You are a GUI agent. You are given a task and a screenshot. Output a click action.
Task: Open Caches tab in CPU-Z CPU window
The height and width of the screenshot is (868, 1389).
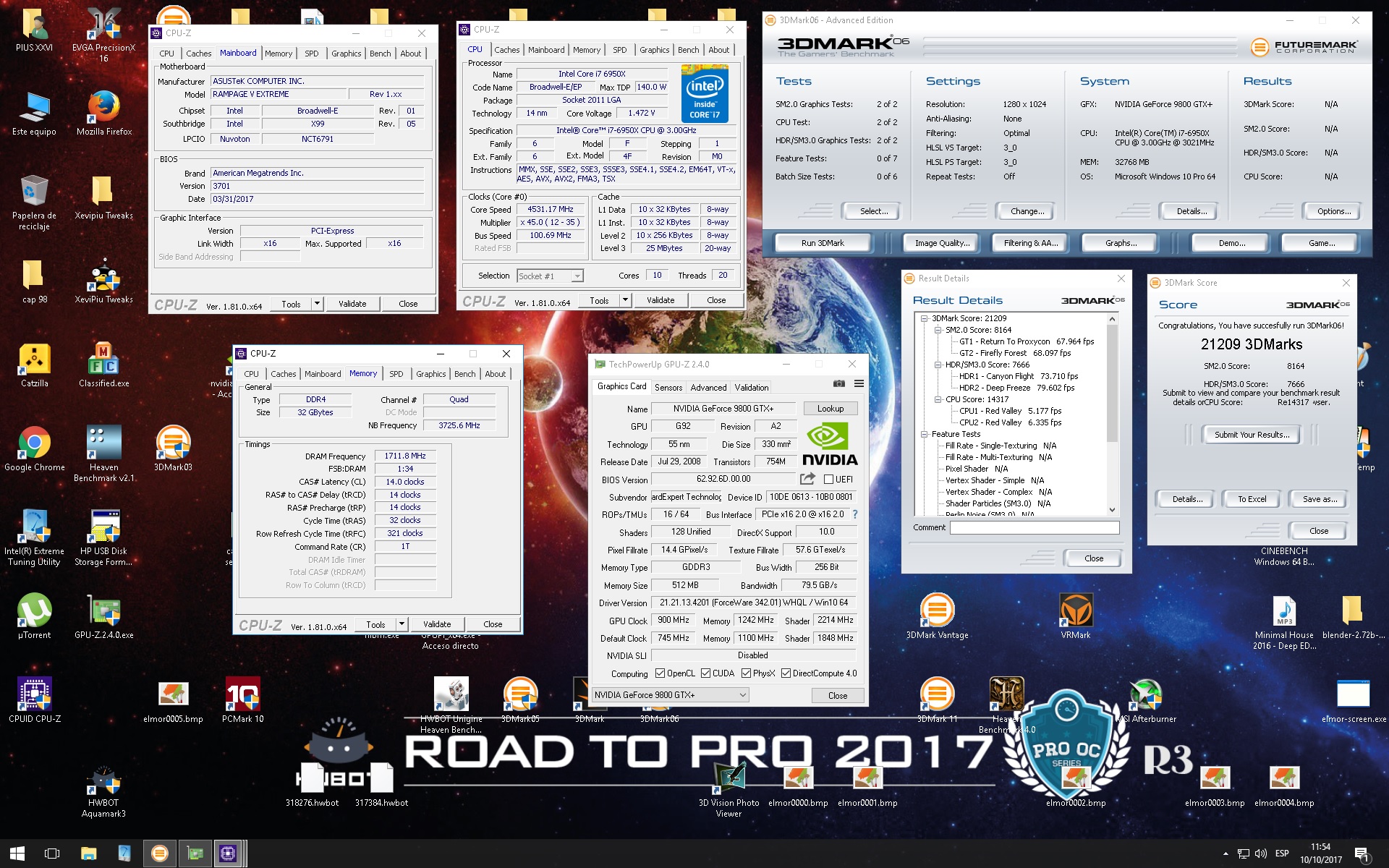pyautogui.click(x=506, y=50)
